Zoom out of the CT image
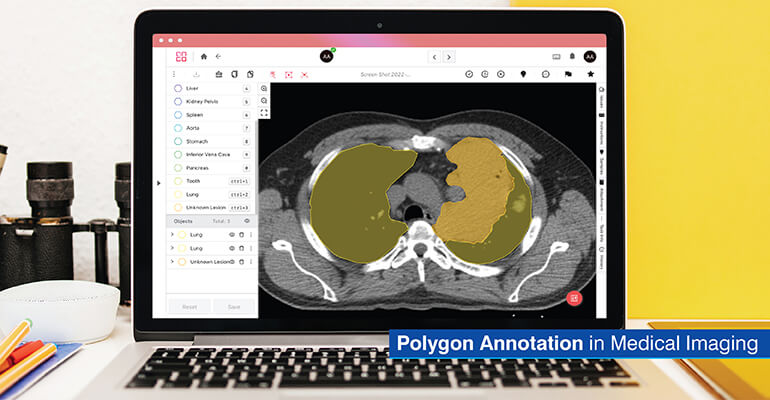 pyautogui.click(x=264, y=101)
